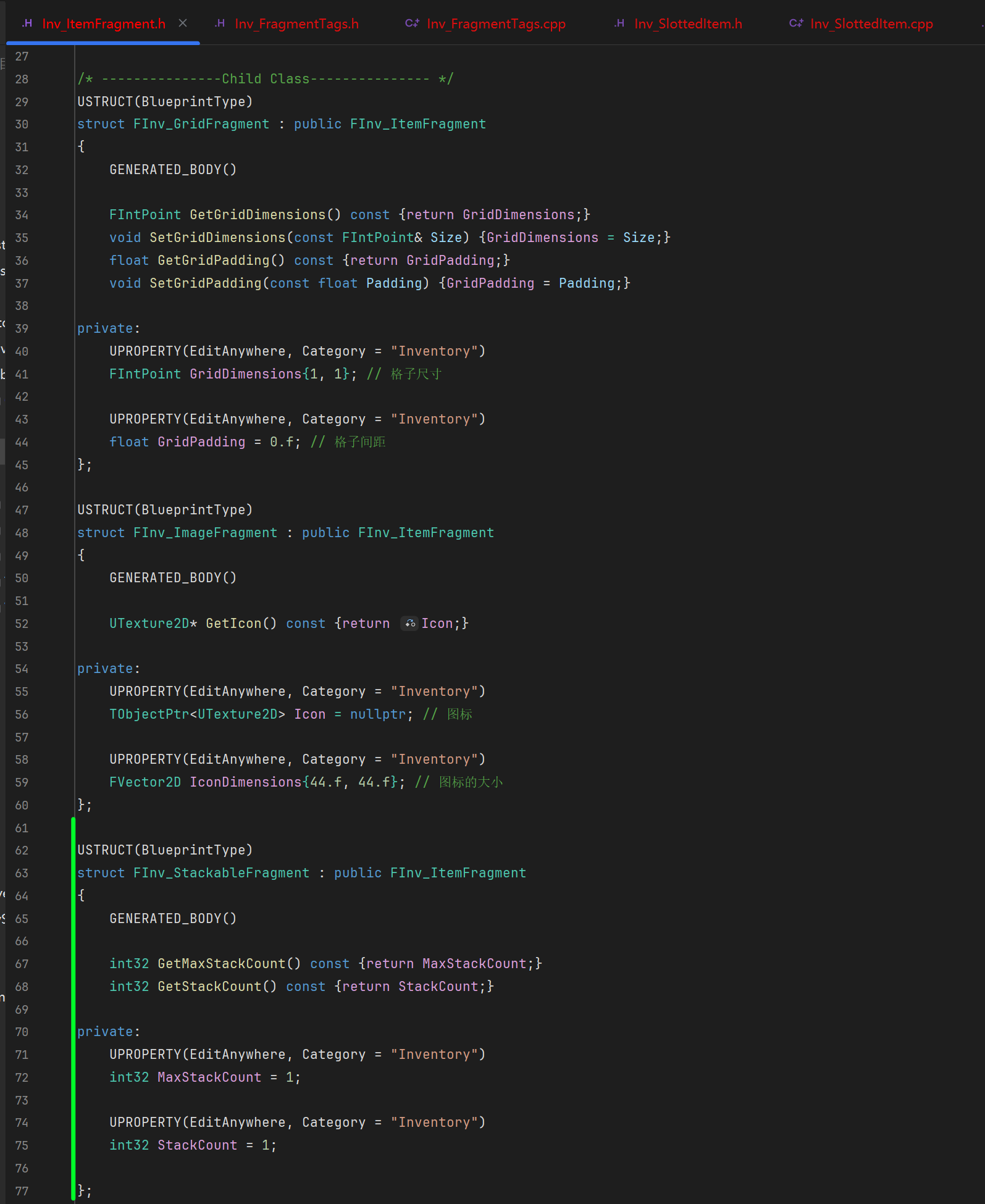985x1204 pixels.
Task: Click the GetGridPadding function name
Action: (x=214, y=261)
